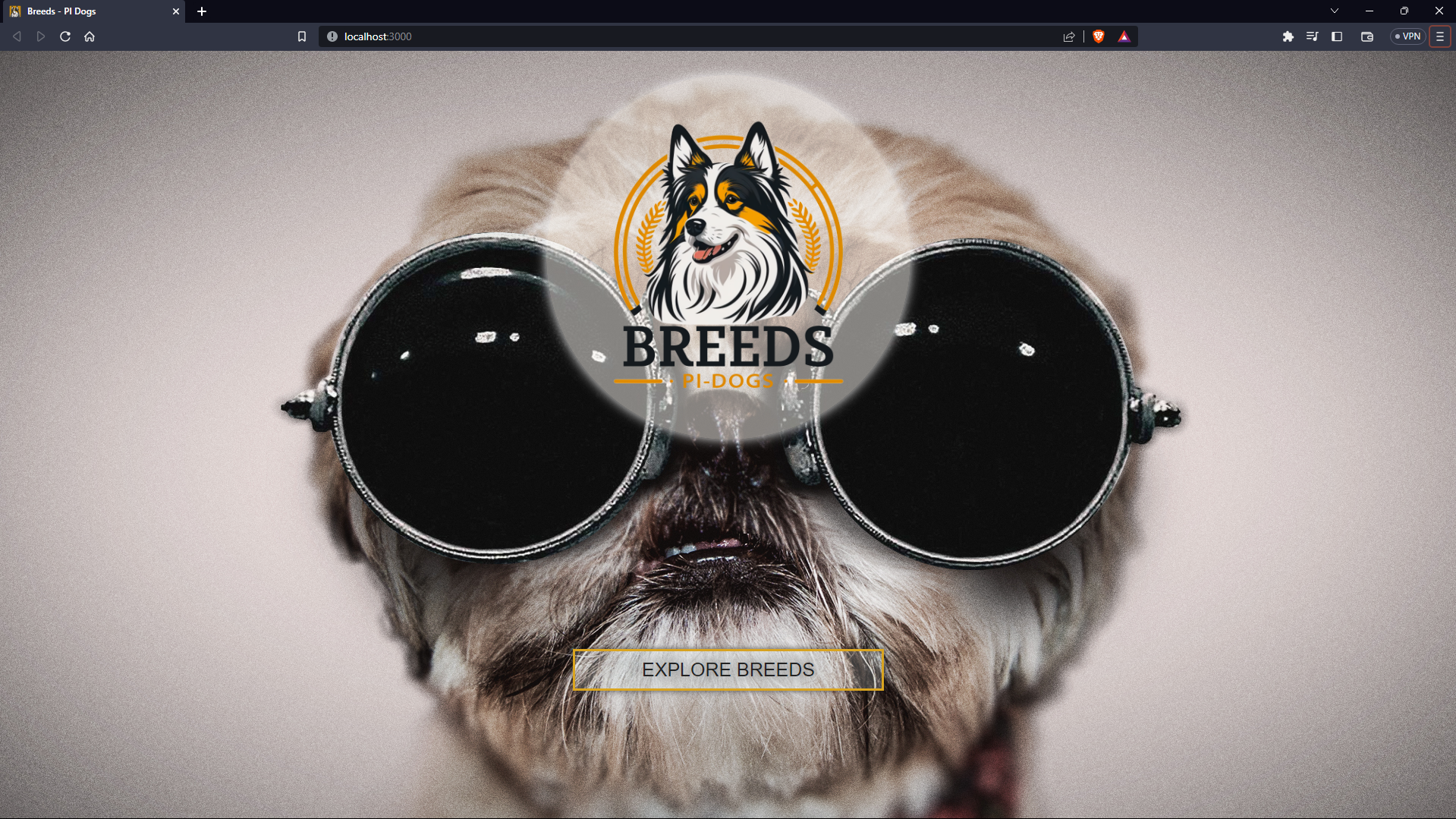1456x819 pixels.
Task: Open the tab search dropdown
Action: pos(1334,11)
